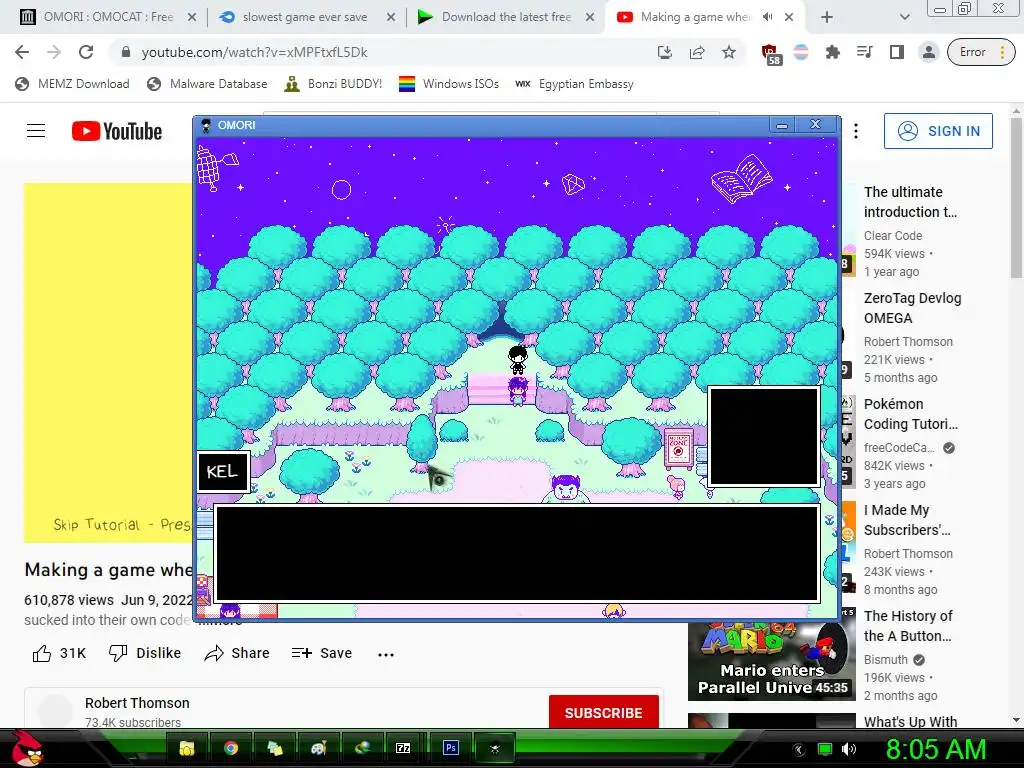Close the slowest game ever save tab

tap(391, 18)
